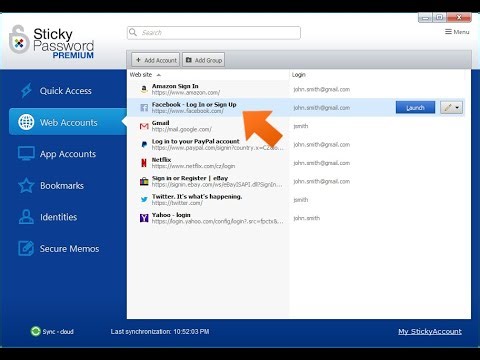
Task: Select the Facebook - Log In or Sign Up row
Action: (x=297, y=107)
